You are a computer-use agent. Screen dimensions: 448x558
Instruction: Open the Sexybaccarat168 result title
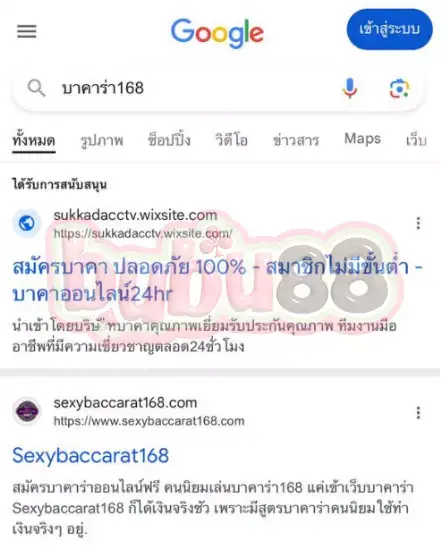coord(91,456)
